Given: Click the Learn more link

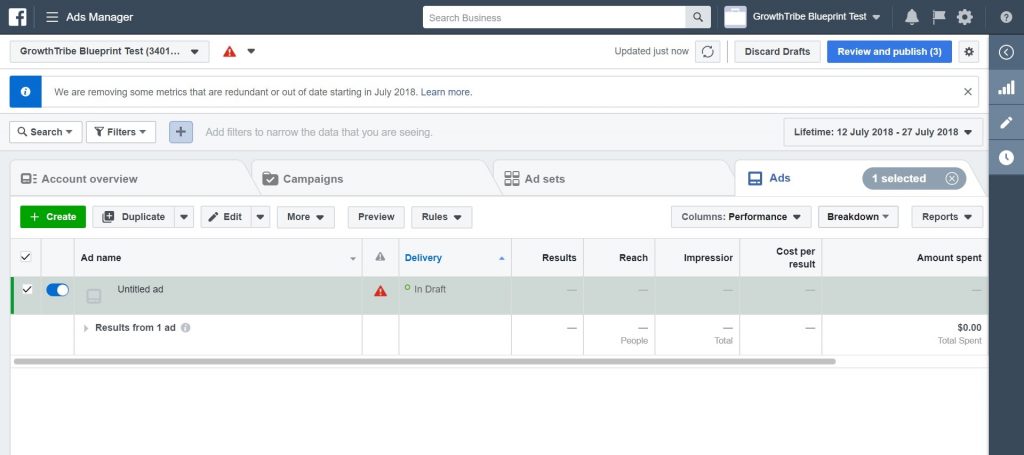Looking at the screenshot, I should click(x=446, y=92).
